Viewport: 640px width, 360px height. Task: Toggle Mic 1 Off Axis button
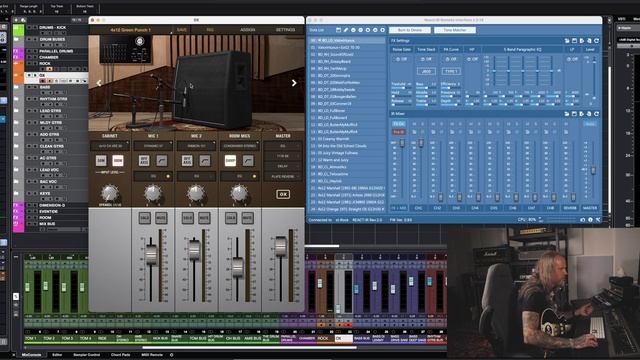(144, 160)
